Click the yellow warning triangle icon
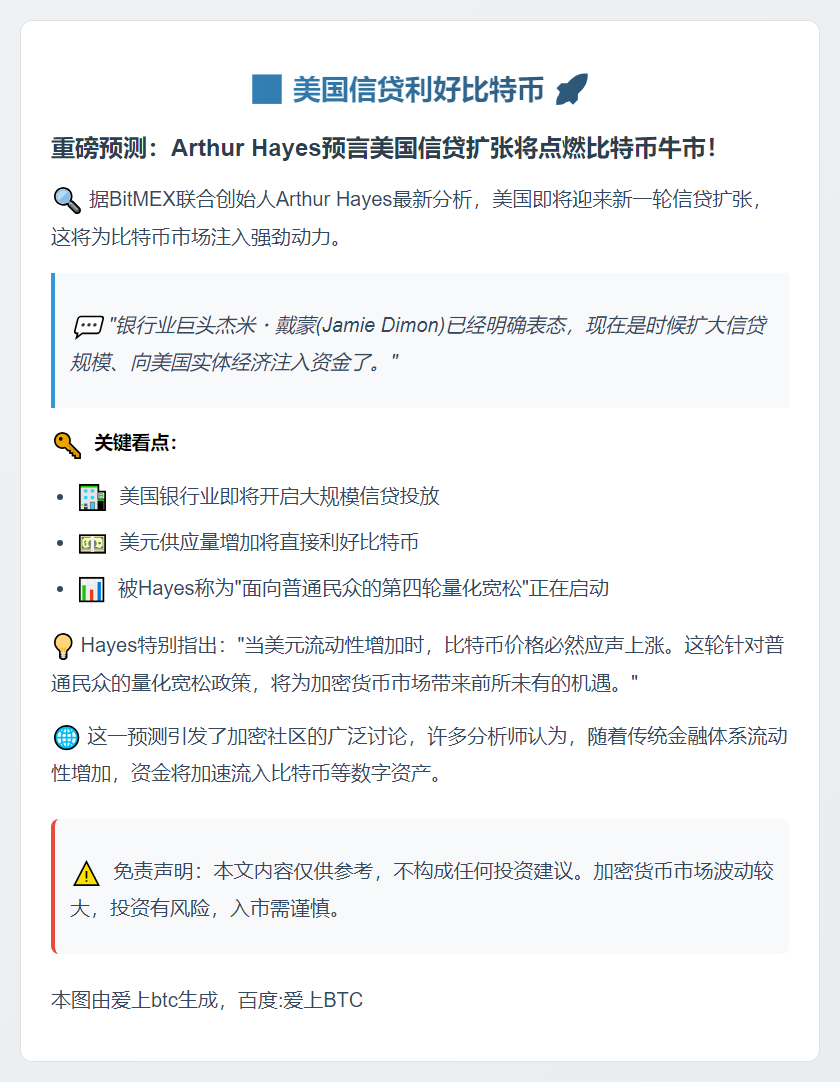The image size is (840, 1082). coord(87,873)
